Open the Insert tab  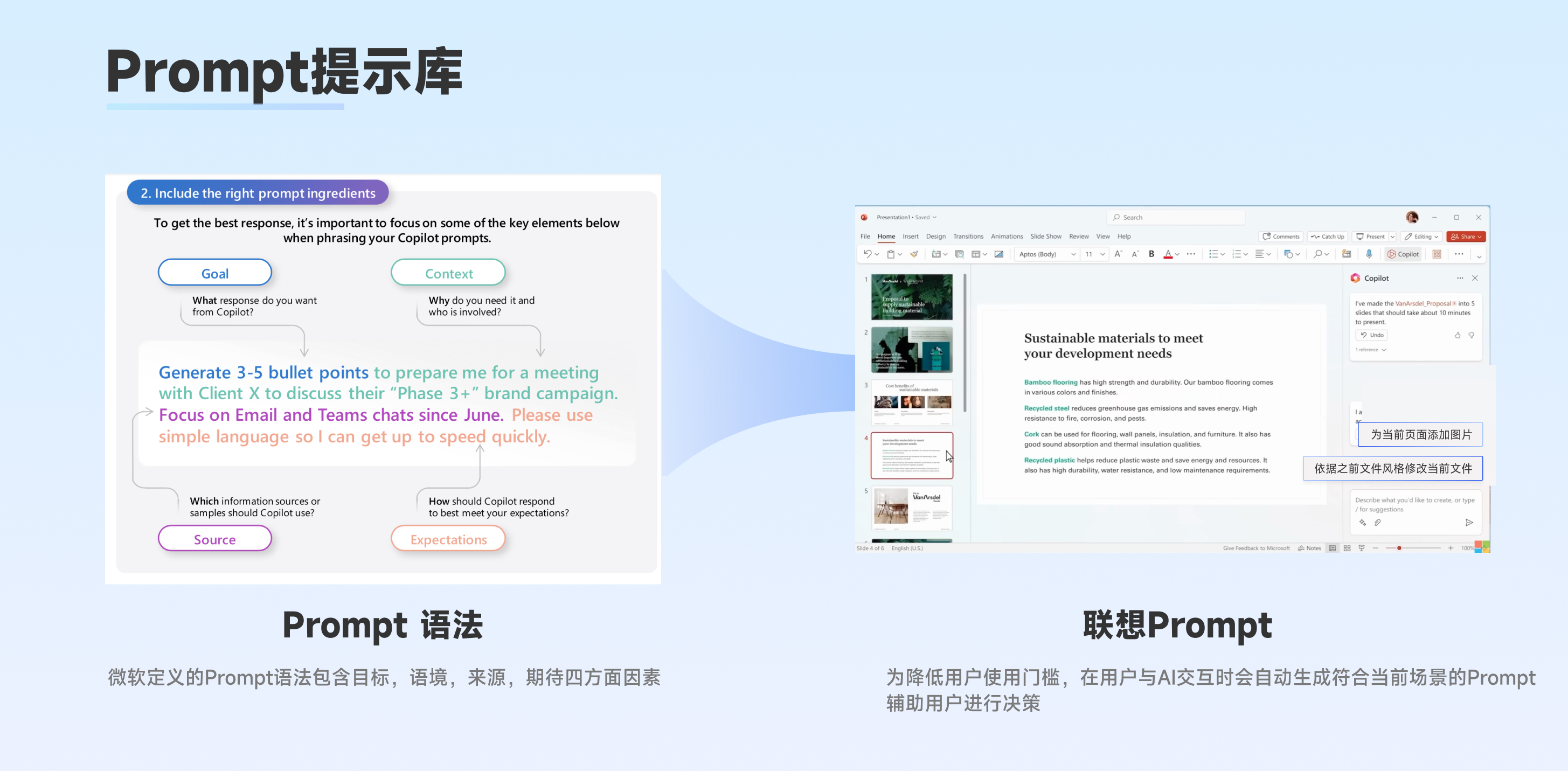910,236
